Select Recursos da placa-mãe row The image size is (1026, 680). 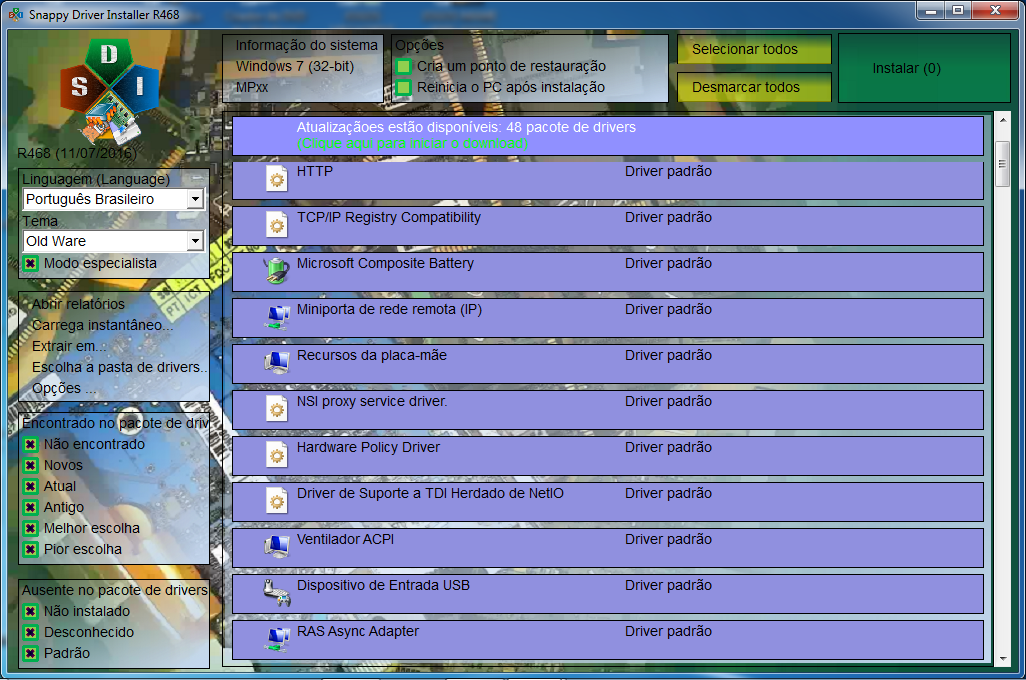(608, 364)
